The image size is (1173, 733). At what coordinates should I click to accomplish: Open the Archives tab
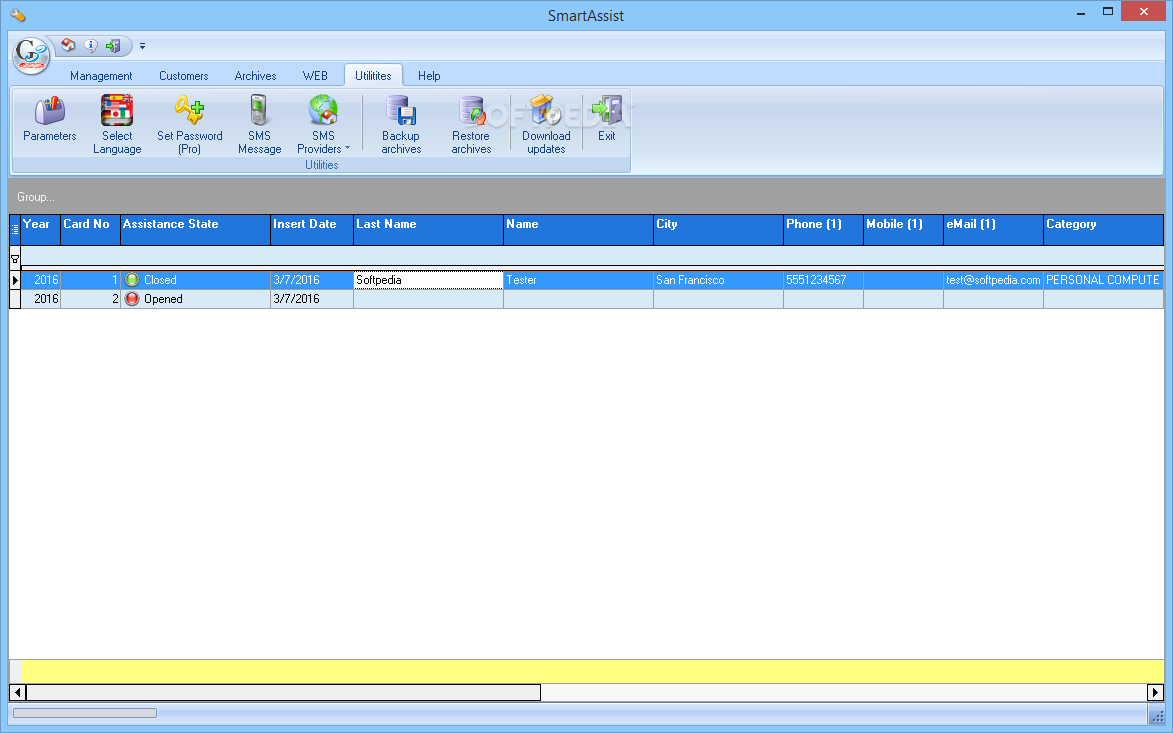pos(255,76)
